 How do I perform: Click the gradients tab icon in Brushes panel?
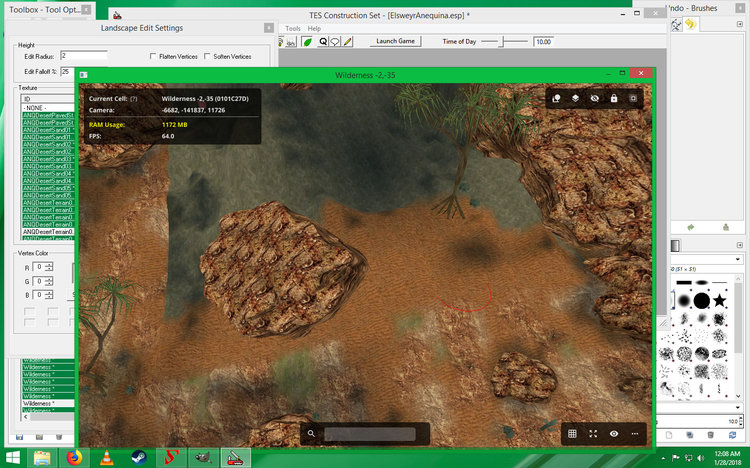point(674,246)
